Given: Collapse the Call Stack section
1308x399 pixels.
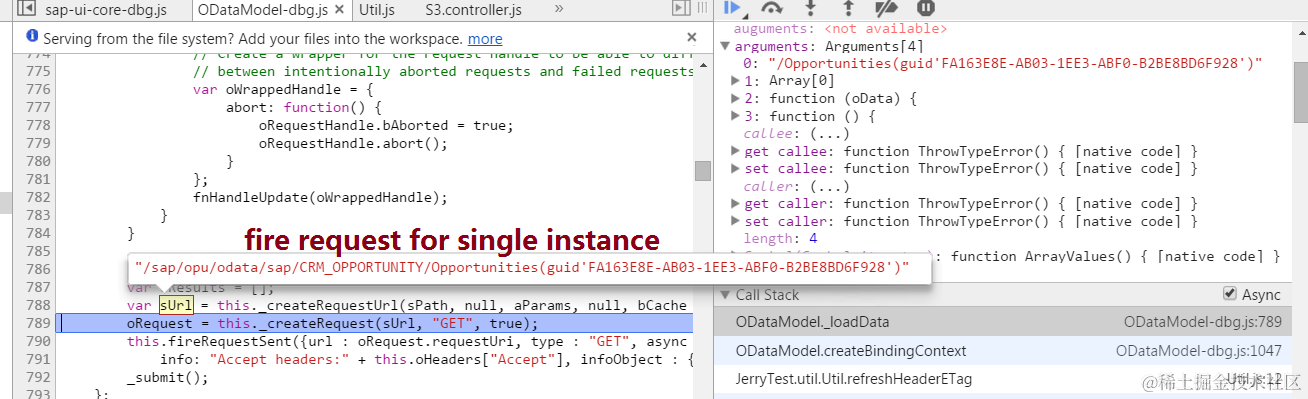Looking at the screenshot, I should pyautogui.click(x=725, y=295).
